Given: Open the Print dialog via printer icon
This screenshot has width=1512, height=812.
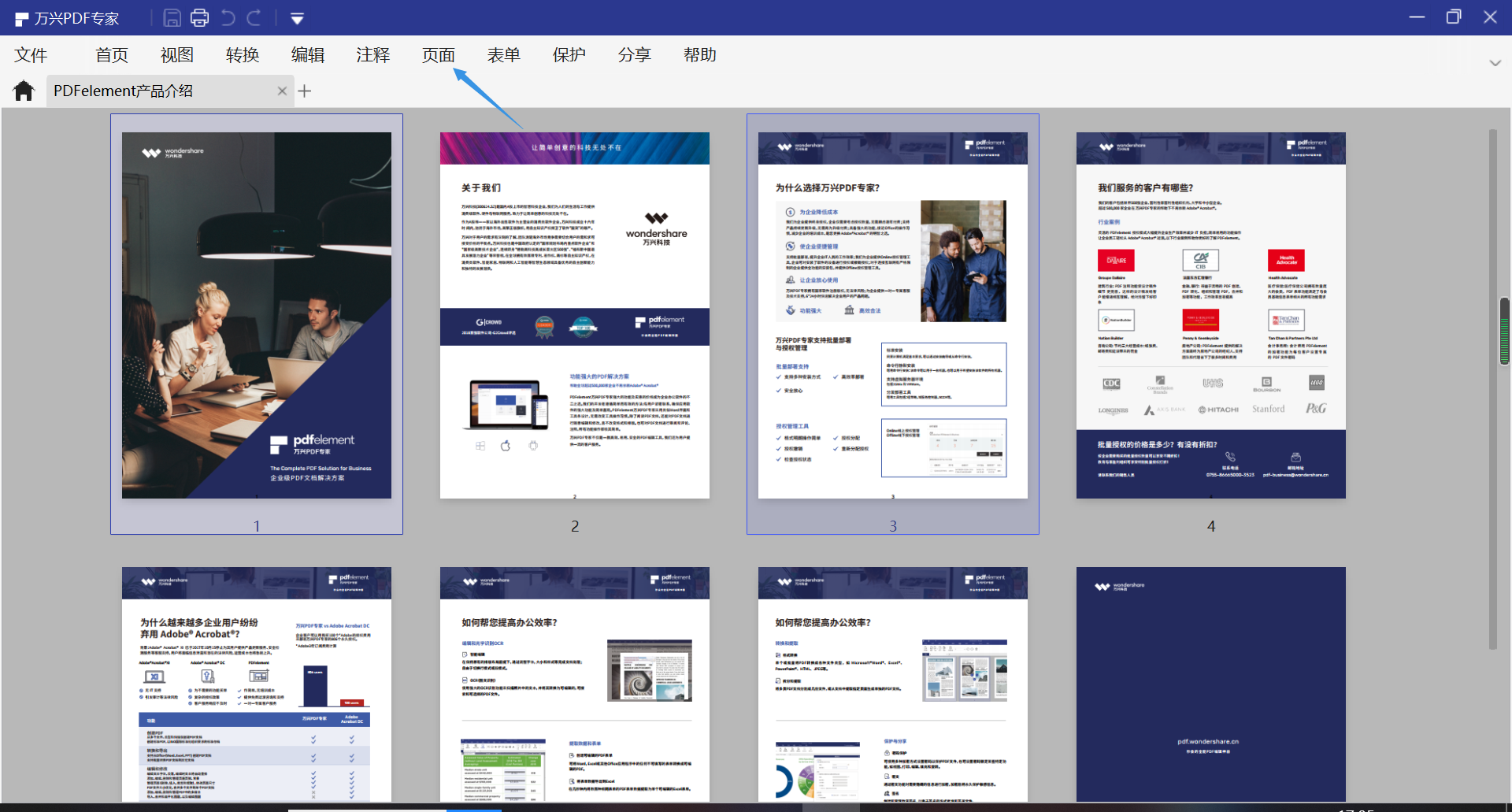Looking at the screenshot, I should pos(200,17).
